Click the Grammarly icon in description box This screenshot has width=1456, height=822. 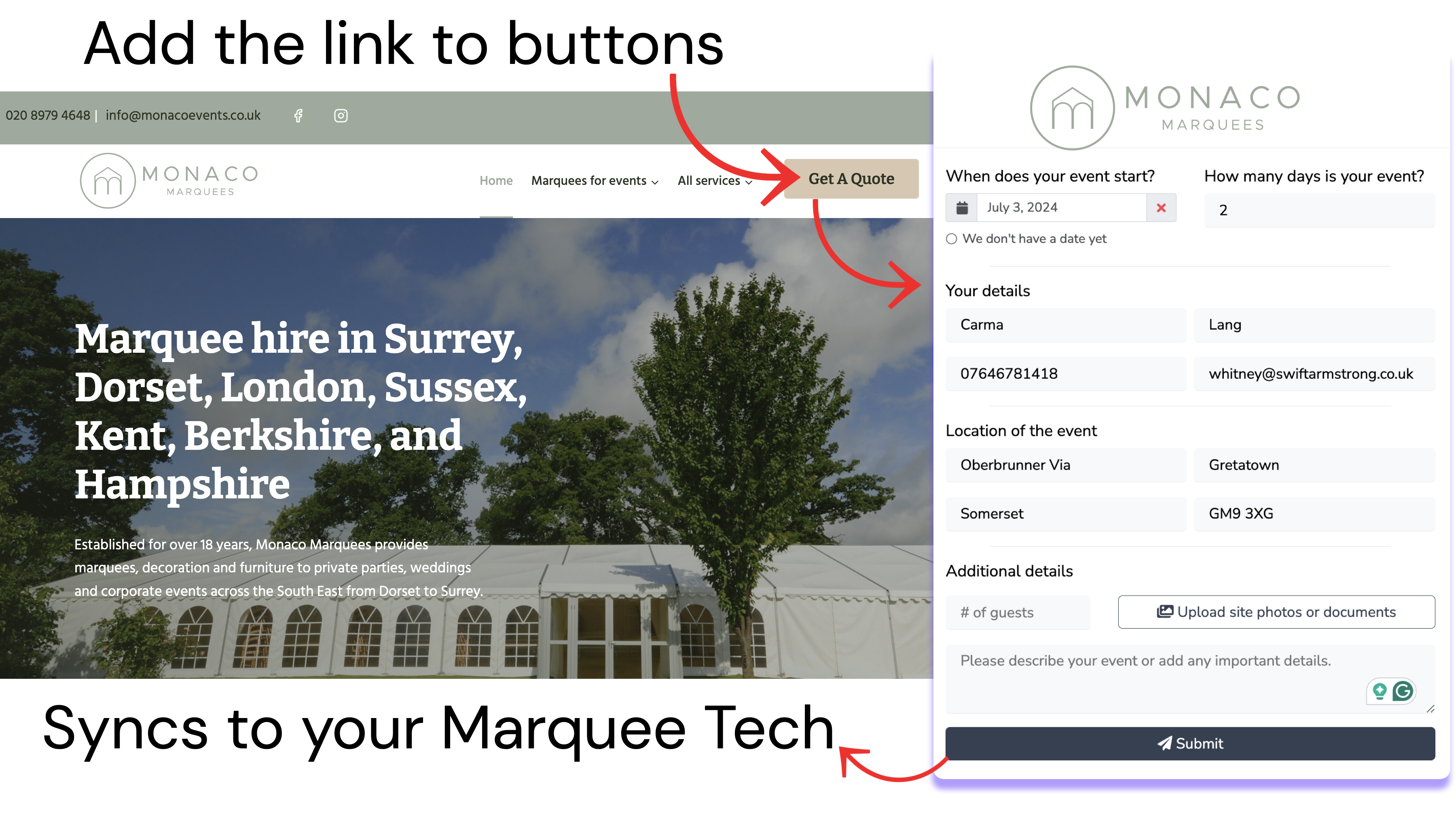coord(1403,691)
